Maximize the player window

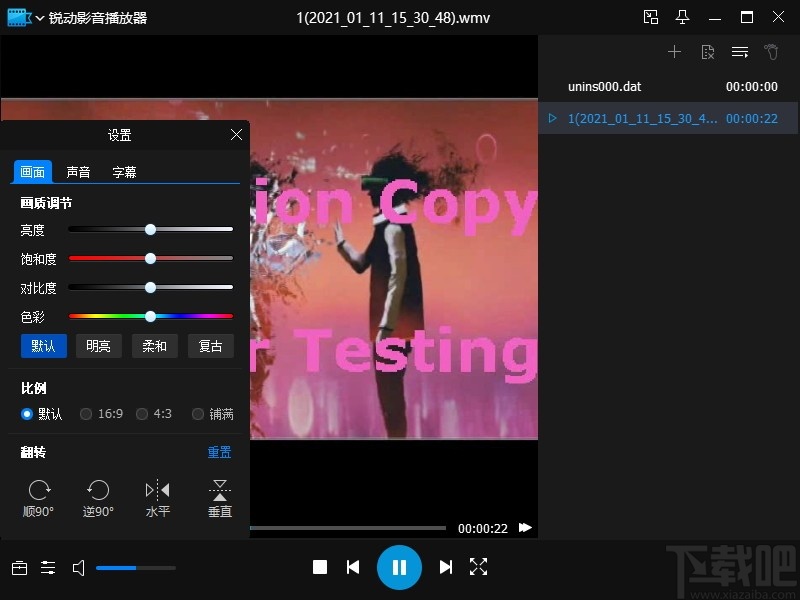coord(746,17)
